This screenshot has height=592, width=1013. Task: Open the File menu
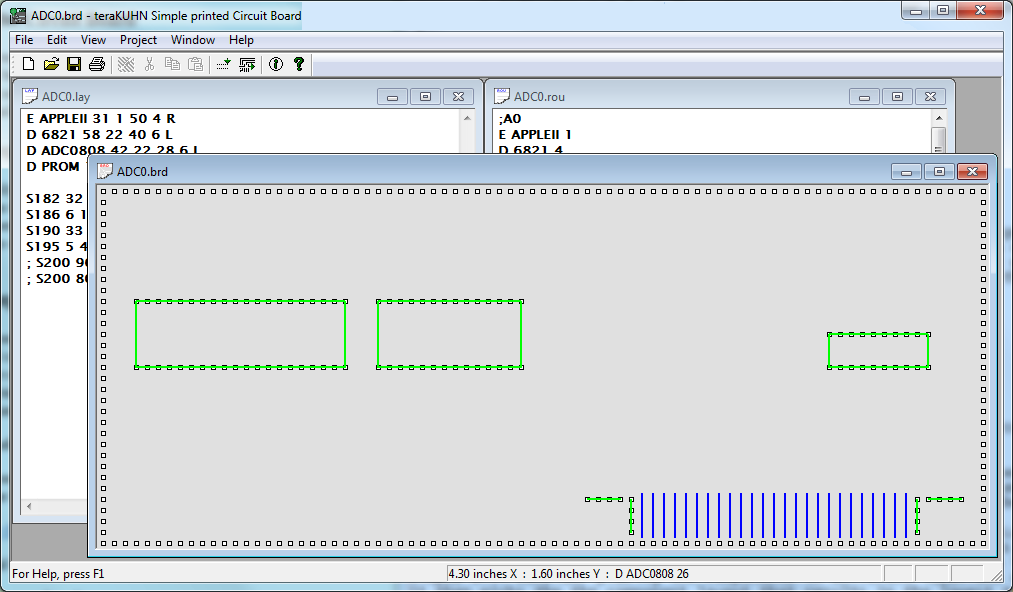tap(24, 40)
